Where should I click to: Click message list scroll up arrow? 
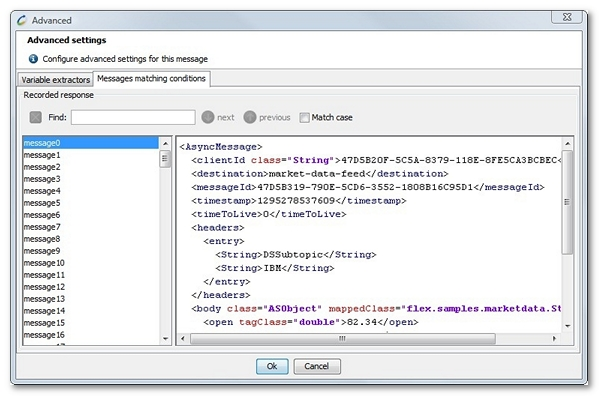tap(165, 144)
